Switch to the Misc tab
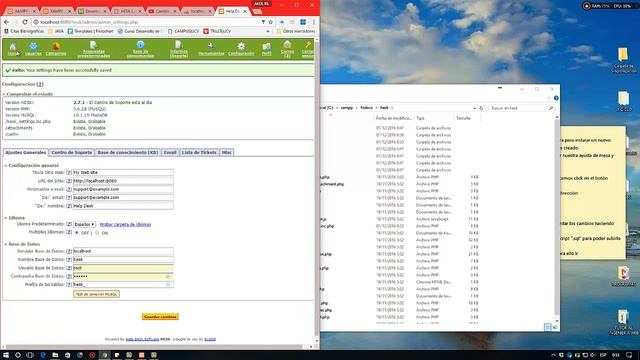 (x=227, y=152)
